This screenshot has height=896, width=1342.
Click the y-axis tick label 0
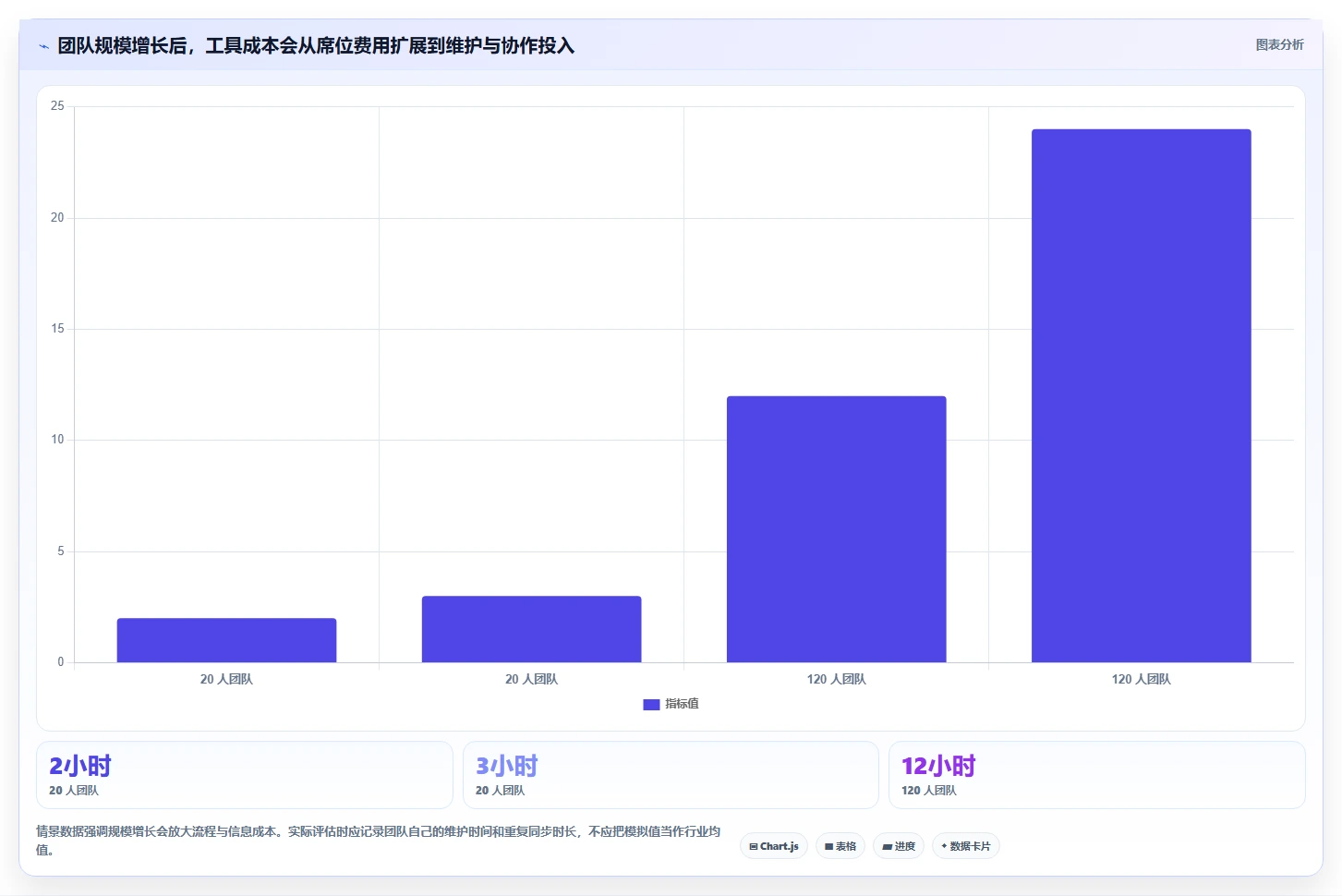[61, 662]
